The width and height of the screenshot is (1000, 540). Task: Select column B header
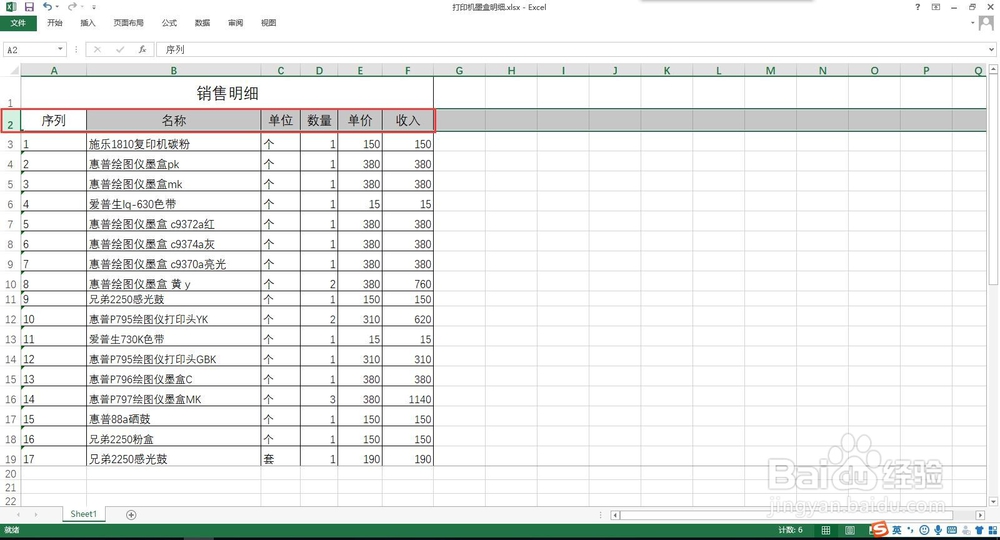[x=173, y=70]
